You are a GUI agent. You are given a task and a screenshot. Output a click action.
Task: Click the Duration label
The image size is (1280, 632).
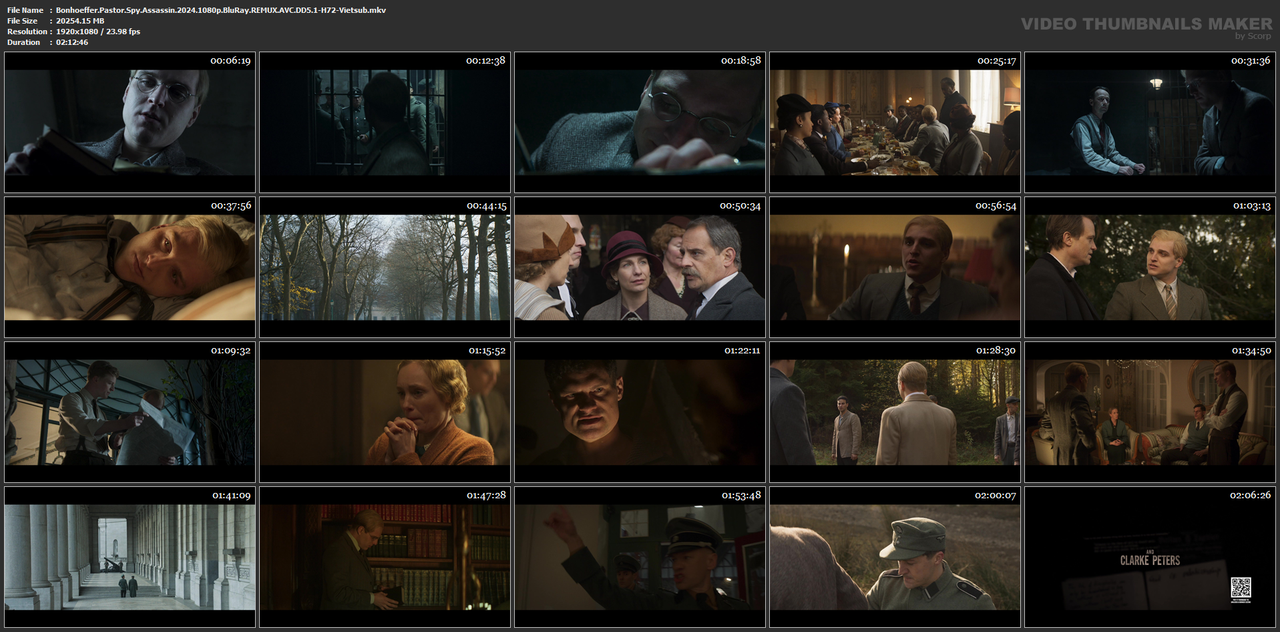pos(23,42)
